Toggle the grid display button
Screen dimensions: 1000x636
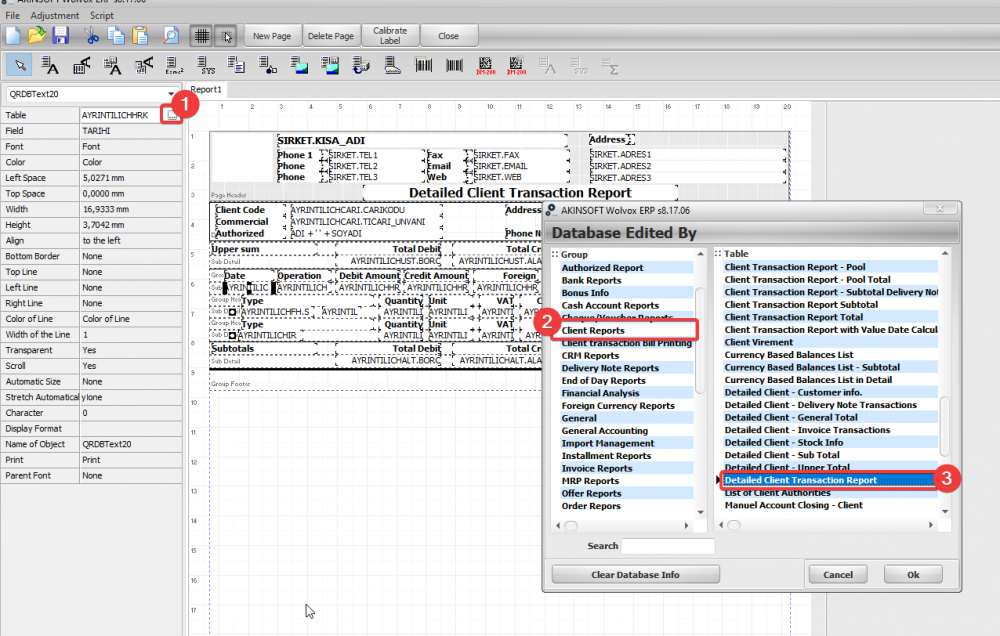(202, 36)
